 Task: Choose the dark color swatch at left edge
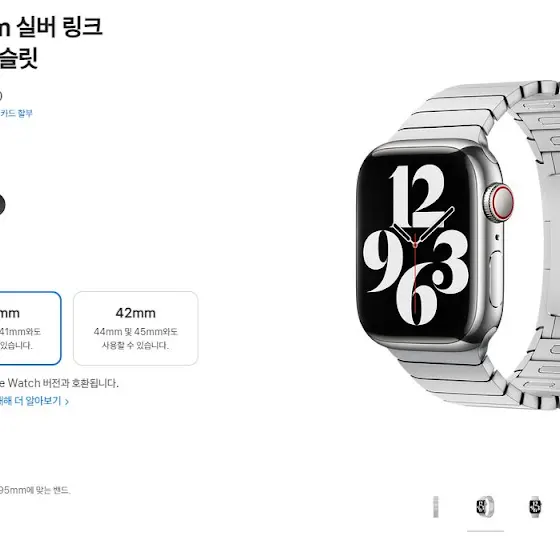coord(2,205)
